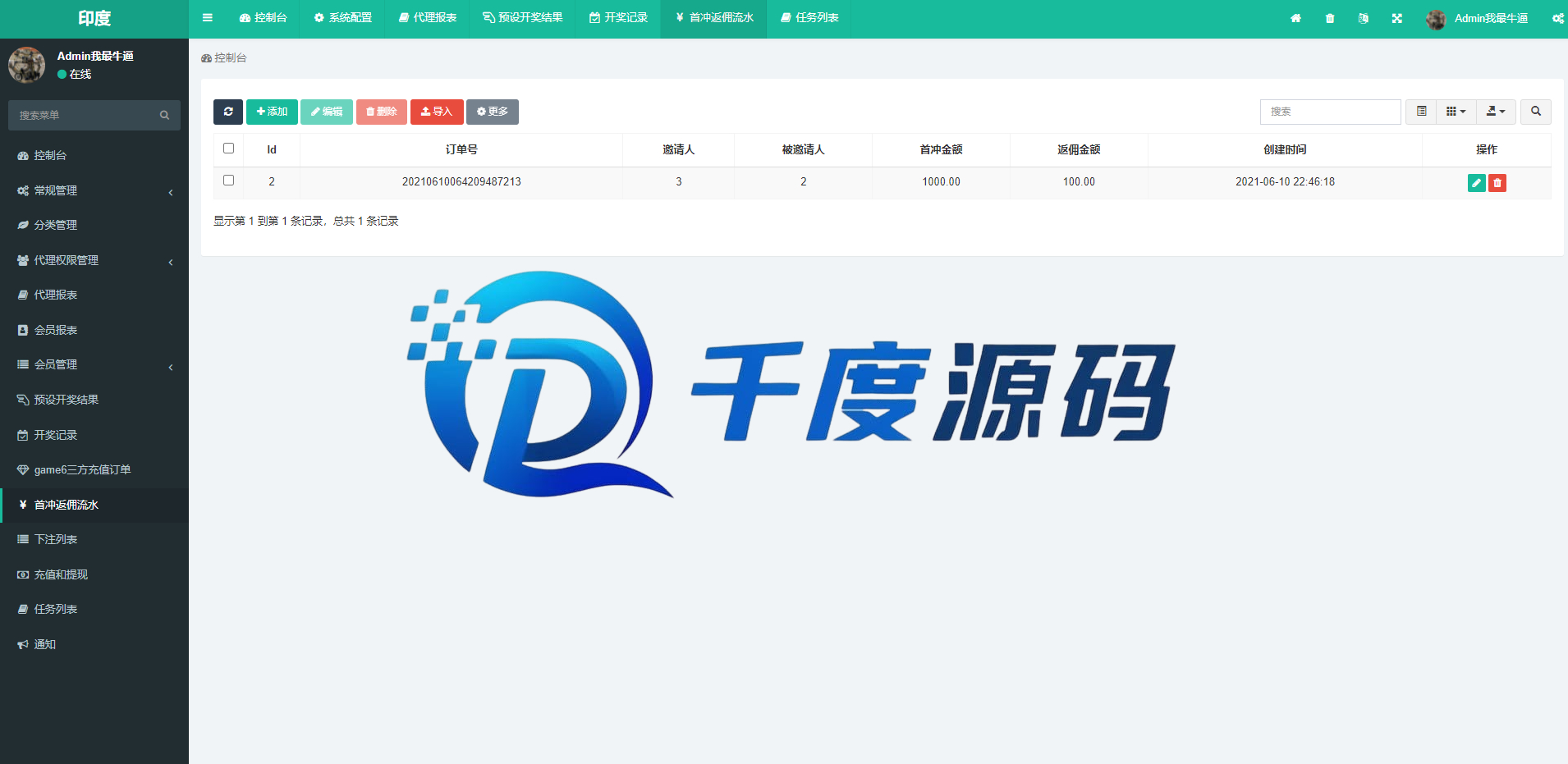Click the 印度 site logo title
The width and height of the screenshot is (1568, 764).
94,18
